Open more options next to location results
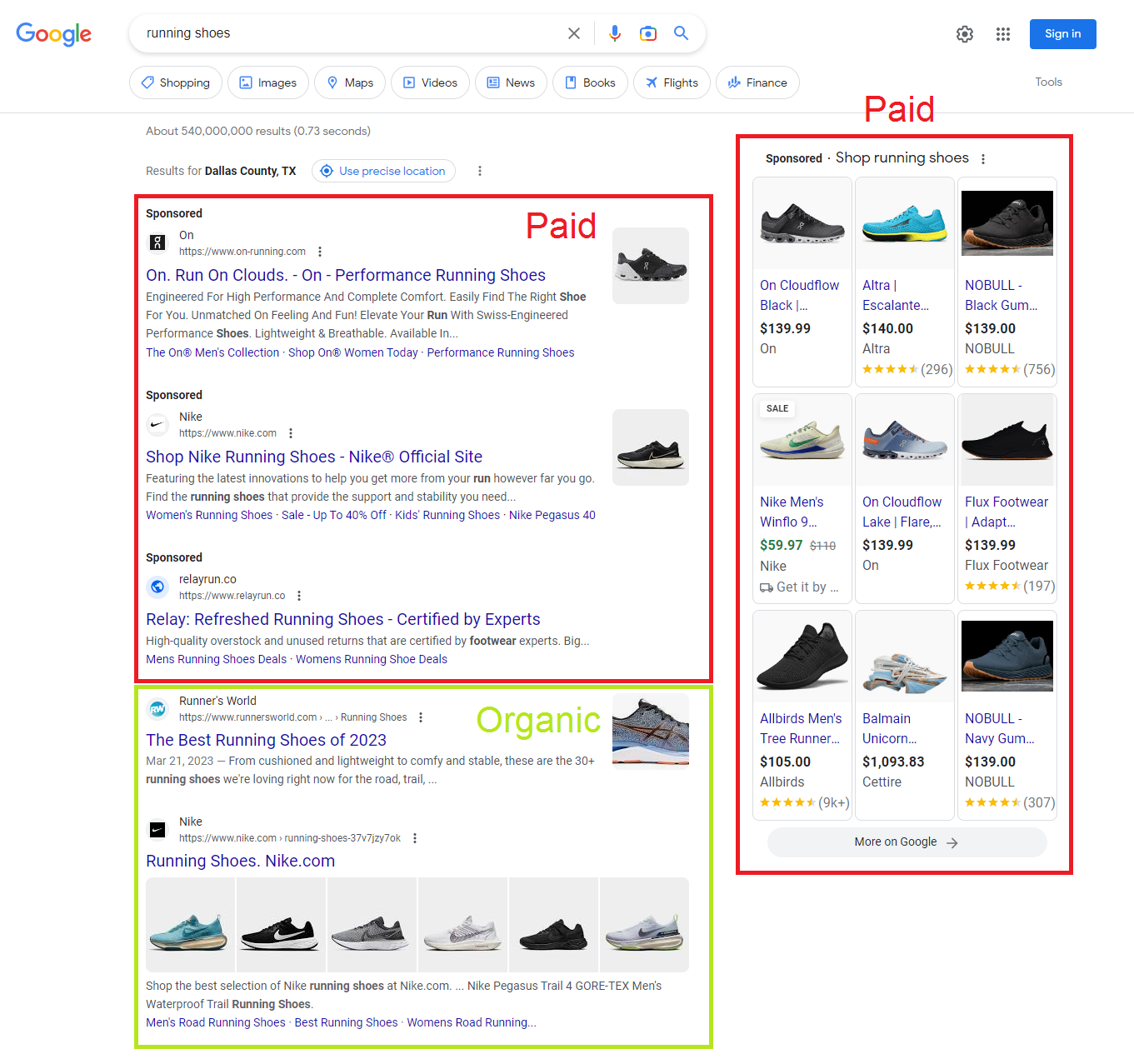 [x=480, y=171]
